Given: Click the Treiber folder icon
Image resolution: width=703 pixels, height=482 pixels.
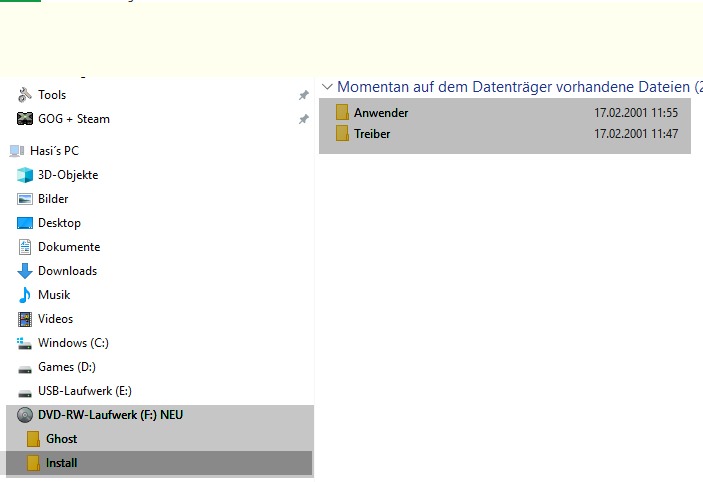Looking at the screenshot, I should point(342,134).
